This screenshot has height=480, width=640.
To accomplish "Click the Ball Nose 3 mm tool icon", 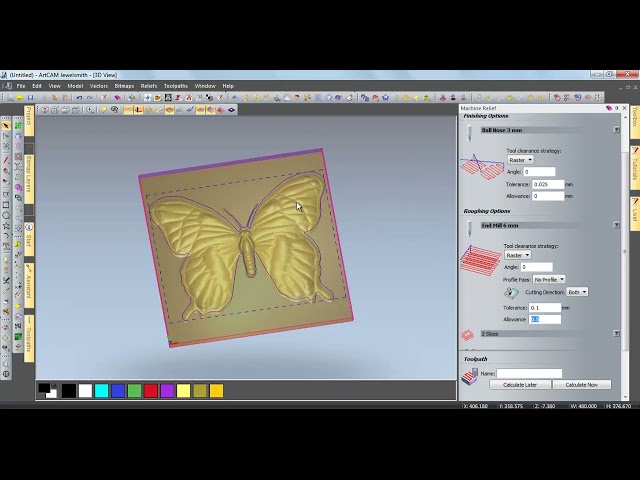I will click(469, 133).
